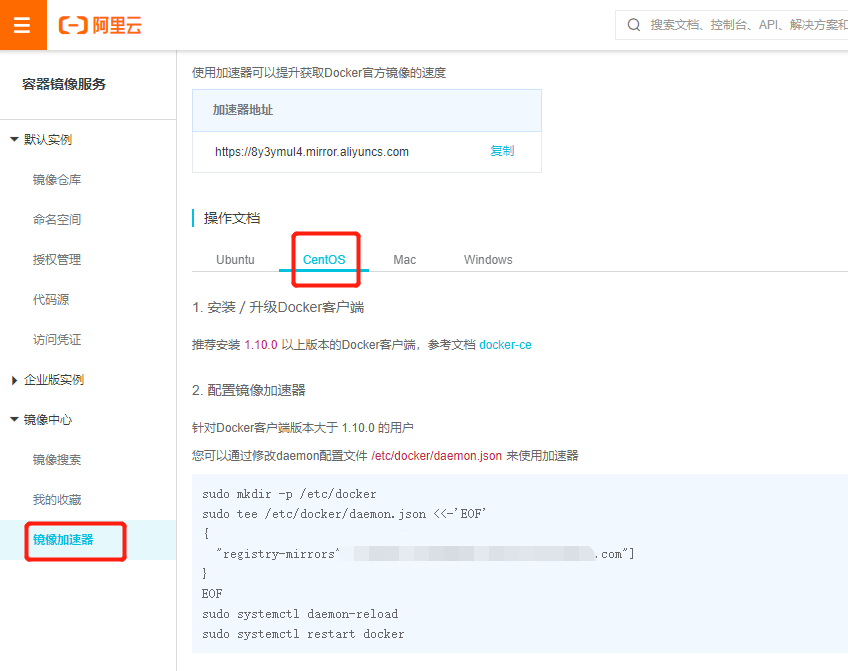Open the orange hamburger menu
848x671 pixels.
23,25
